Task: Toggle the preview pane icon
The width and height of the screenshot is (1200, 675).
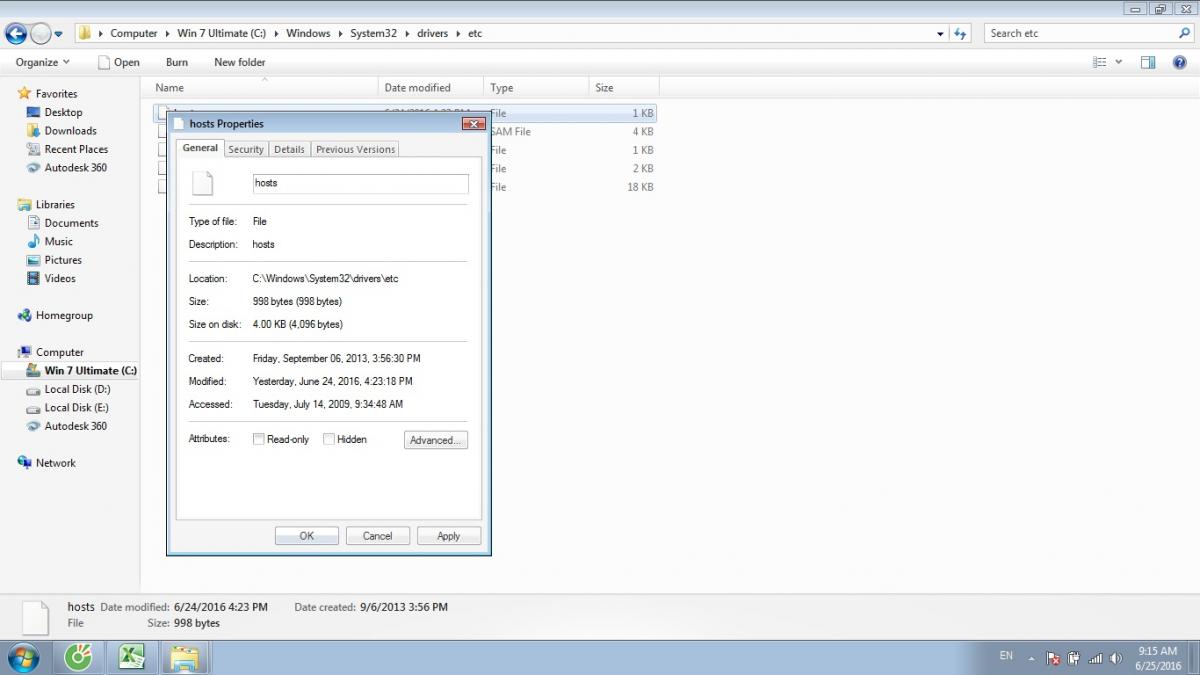Action: [x=1148, y=62]
